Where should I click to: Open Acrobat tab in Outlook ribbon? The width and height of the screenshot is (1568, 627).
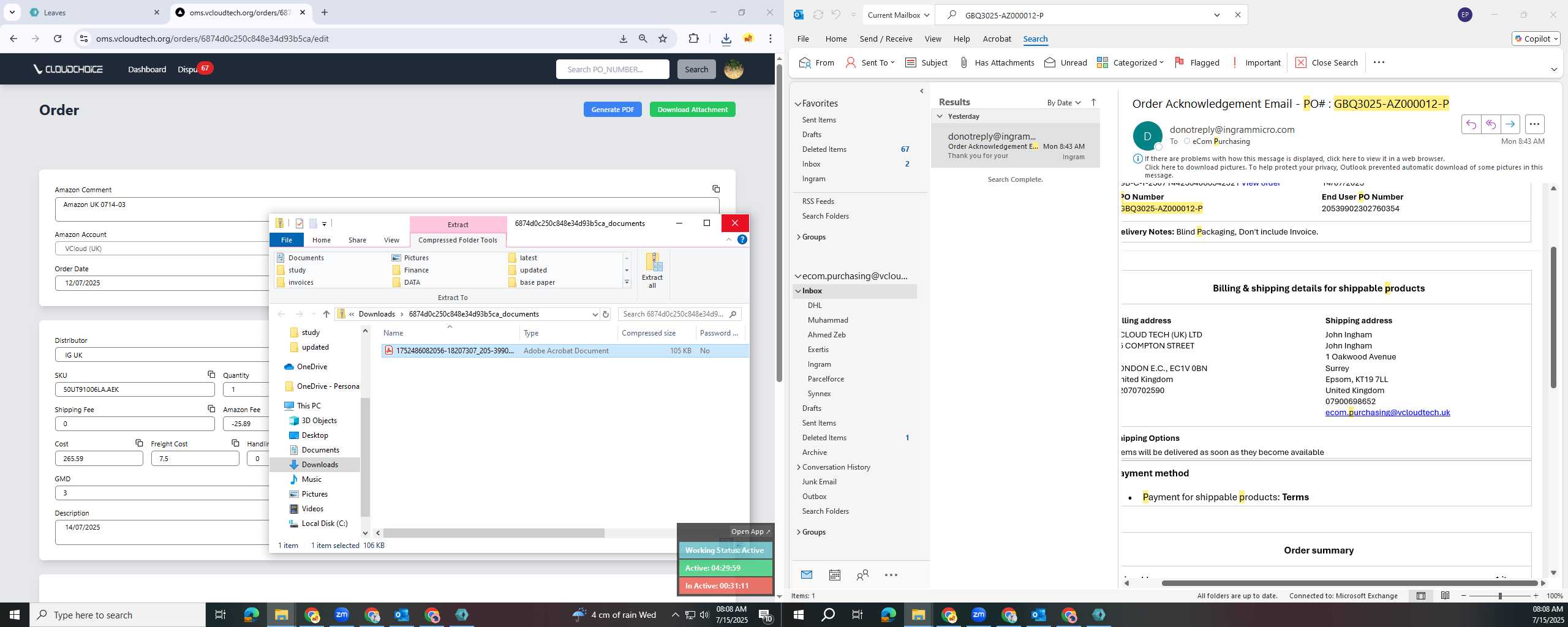coord(997,39)
